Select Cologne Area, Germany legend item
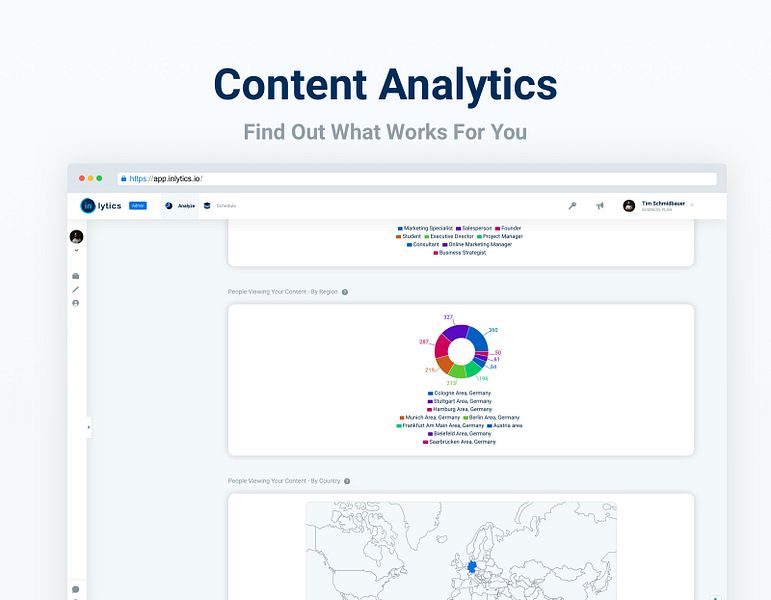This screenshot has width=771, height=600. [459, 393]
